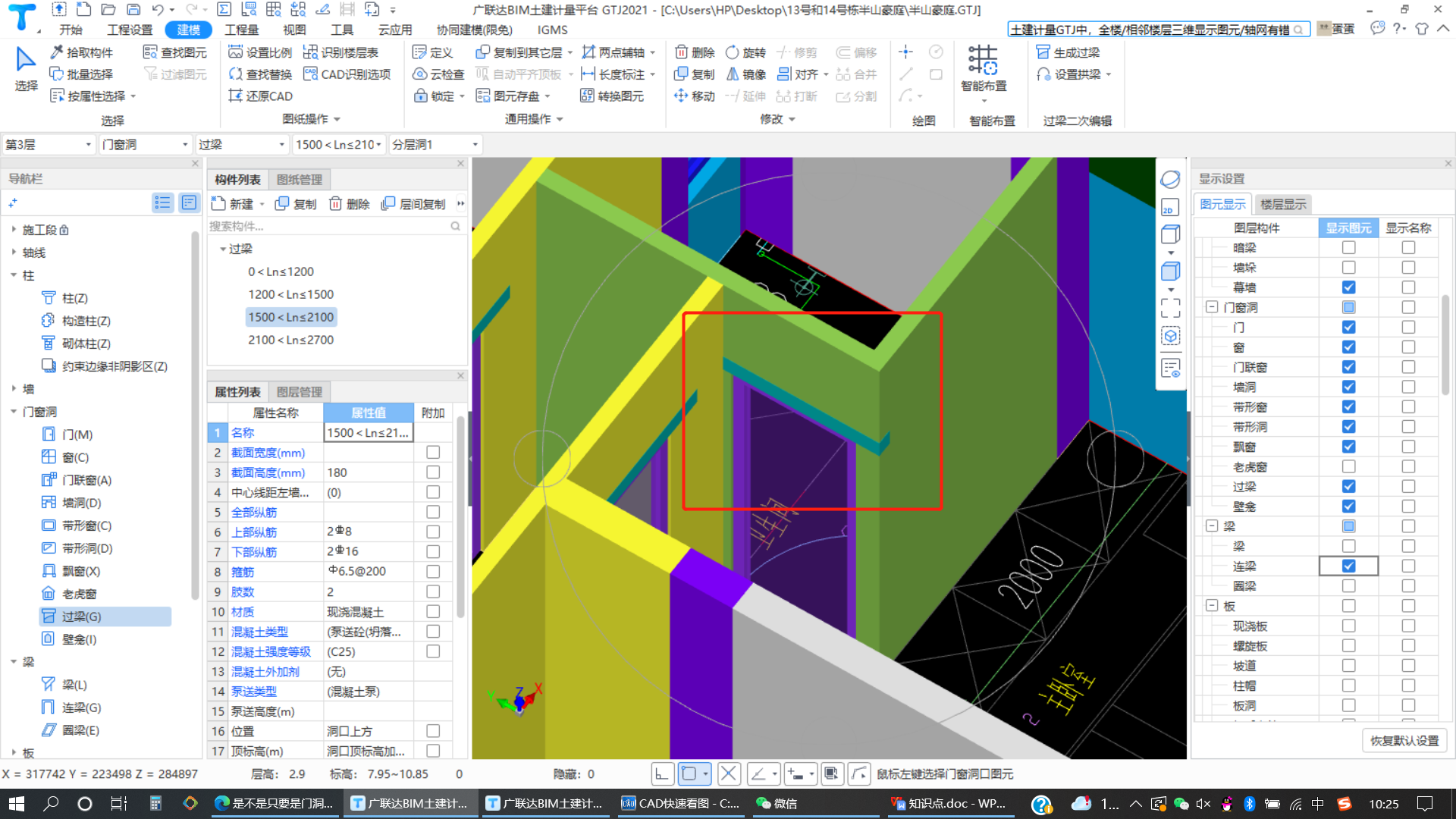Click 恢复默认设置 restore defaults button

click(1404, 740)
